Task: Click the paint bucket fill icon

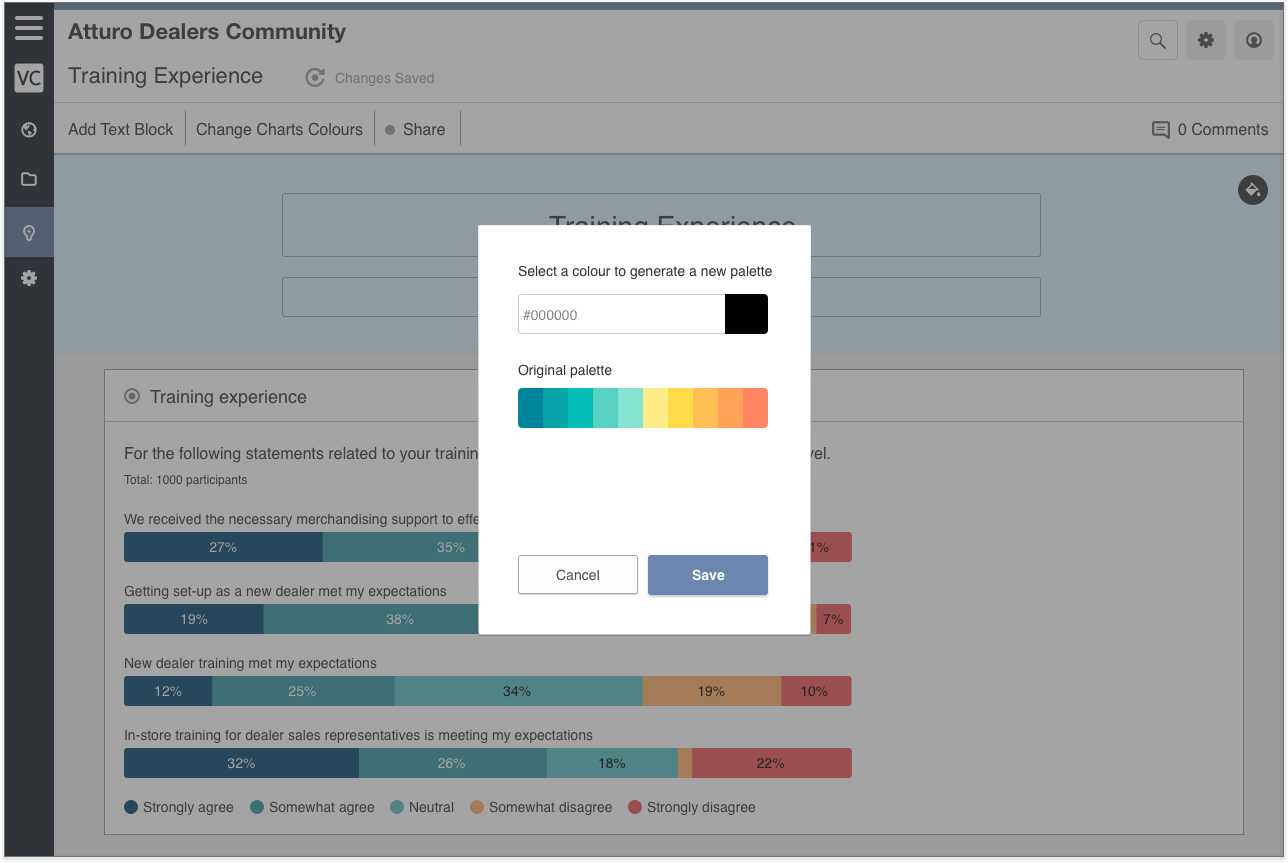Action: click(x=1253, y=189)
